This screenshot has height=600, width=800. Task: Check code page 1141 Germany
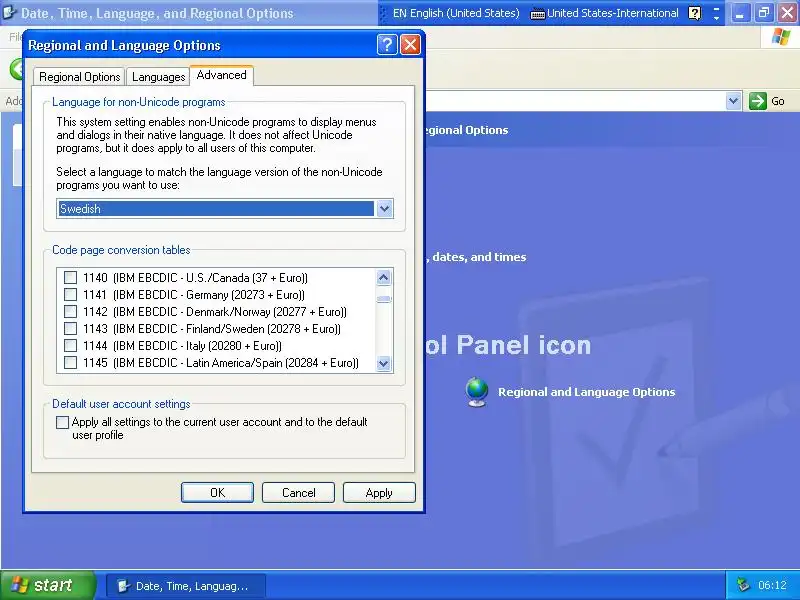click(x=70, y=294)
